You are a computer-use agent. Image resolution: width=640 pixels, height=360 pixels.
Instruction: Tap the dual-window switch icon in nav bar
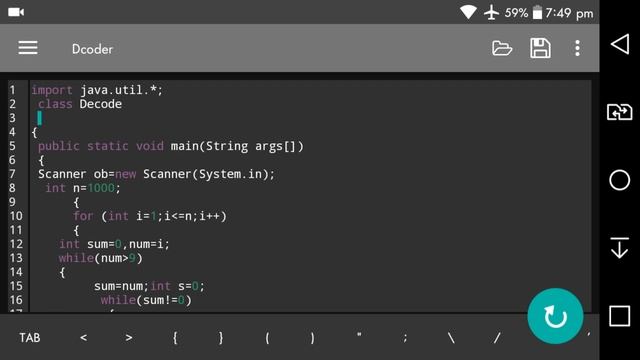pyautogui.click(x=620, y=112)
